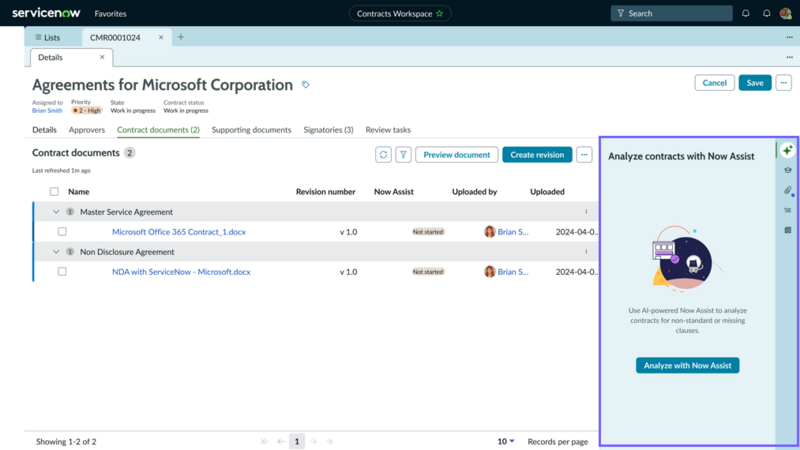Click the Revision number column header

pyautogui.click(x=326, y=191)
